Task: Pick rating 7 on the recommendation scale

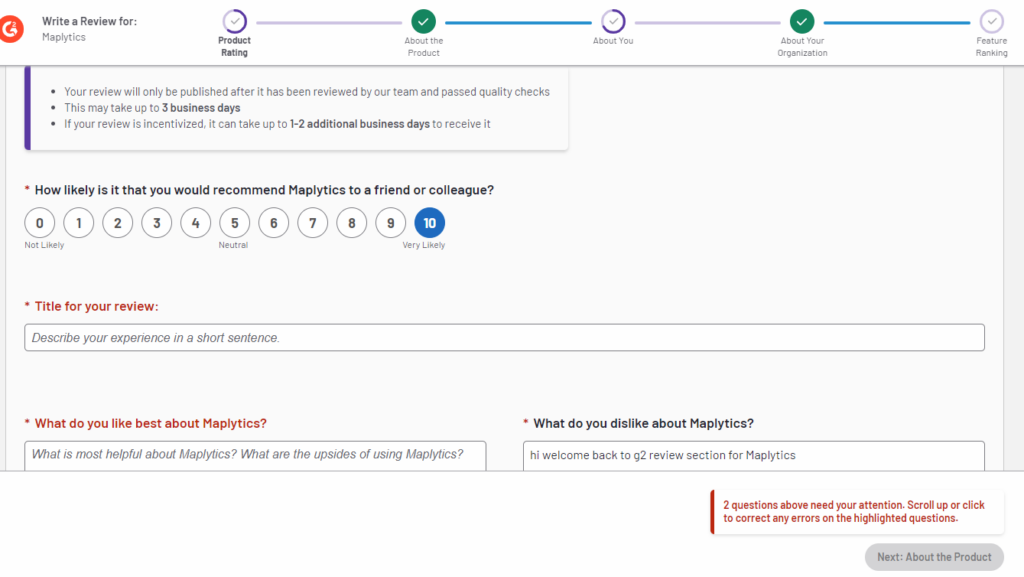Action: 312,222
